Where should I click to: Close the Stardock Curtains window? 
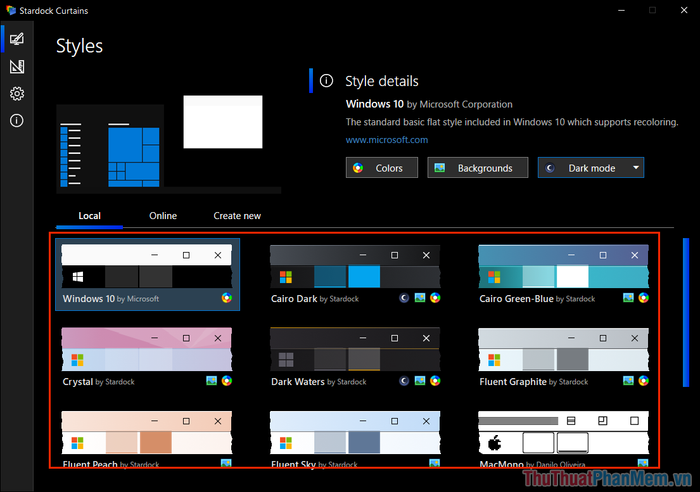click(x=684, y=10)
